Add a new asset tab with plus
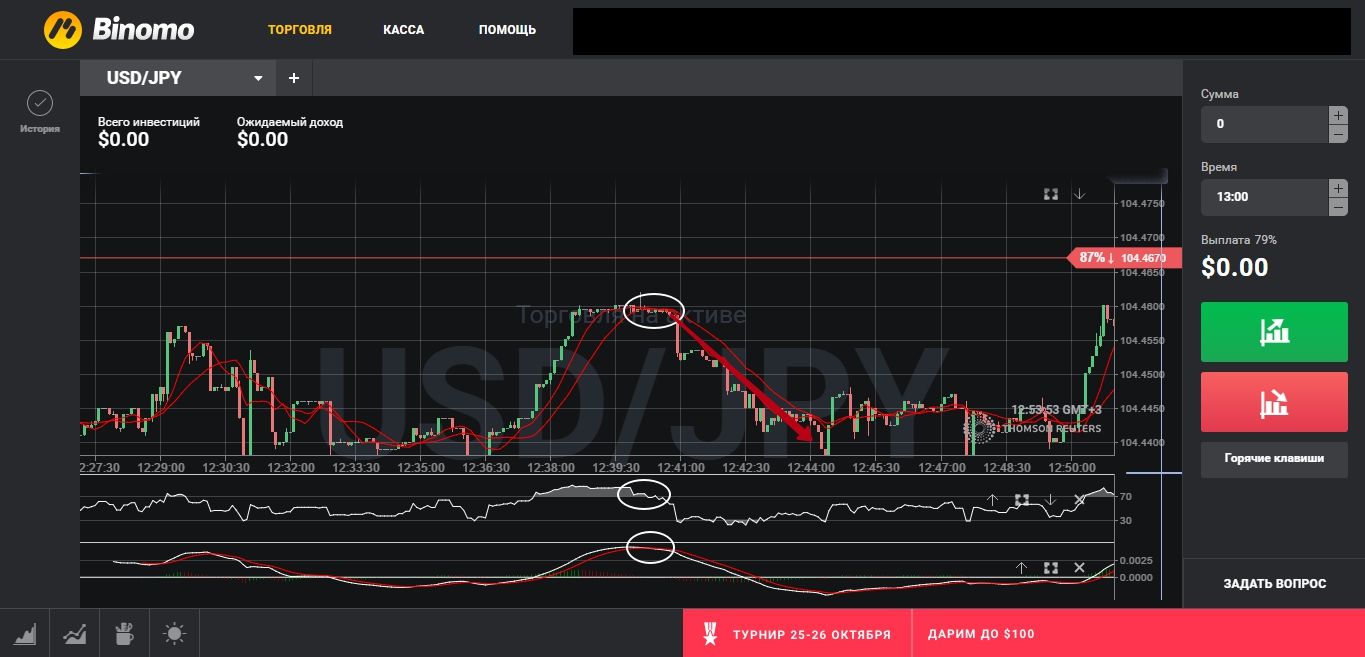The height and width of the screenshot is (657, 1365). click(294, 78)
